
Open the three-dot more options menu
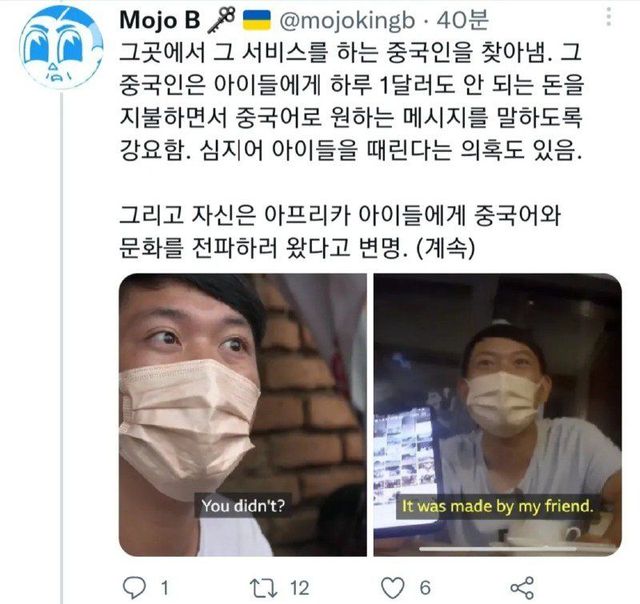coord(609,17)
